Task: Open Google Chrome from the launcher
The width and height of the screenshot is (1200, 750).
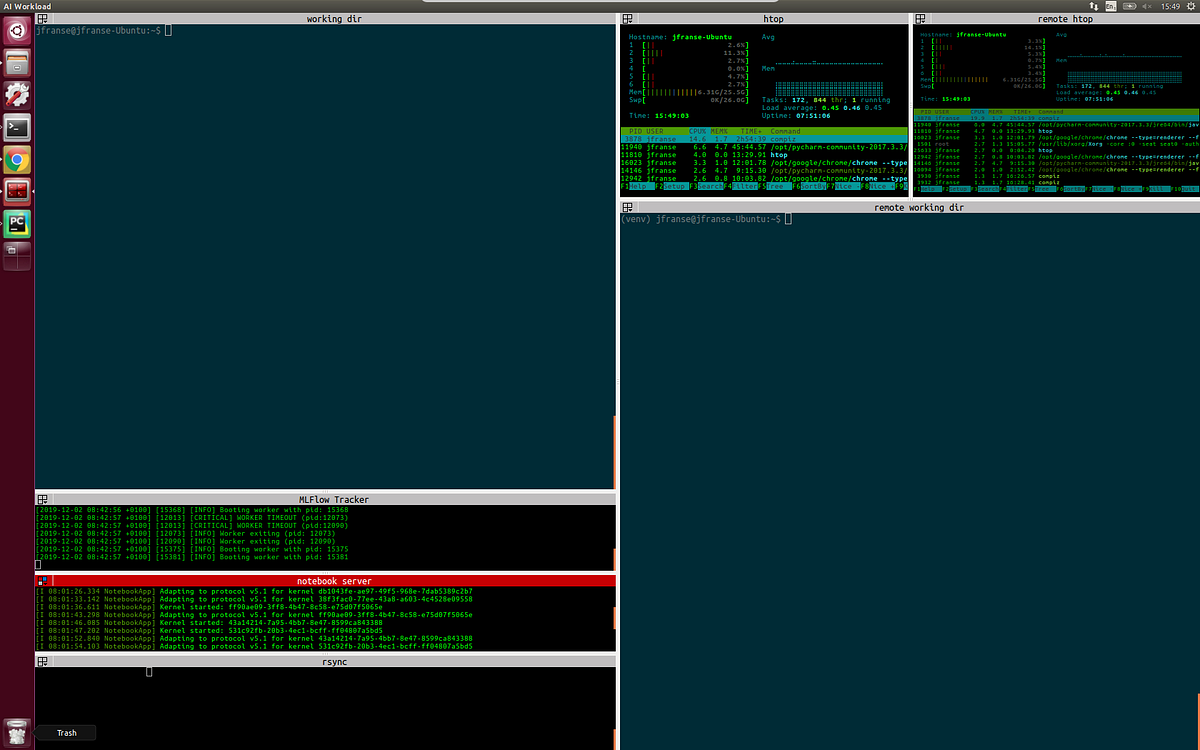Action: click(x=15, y=158)
